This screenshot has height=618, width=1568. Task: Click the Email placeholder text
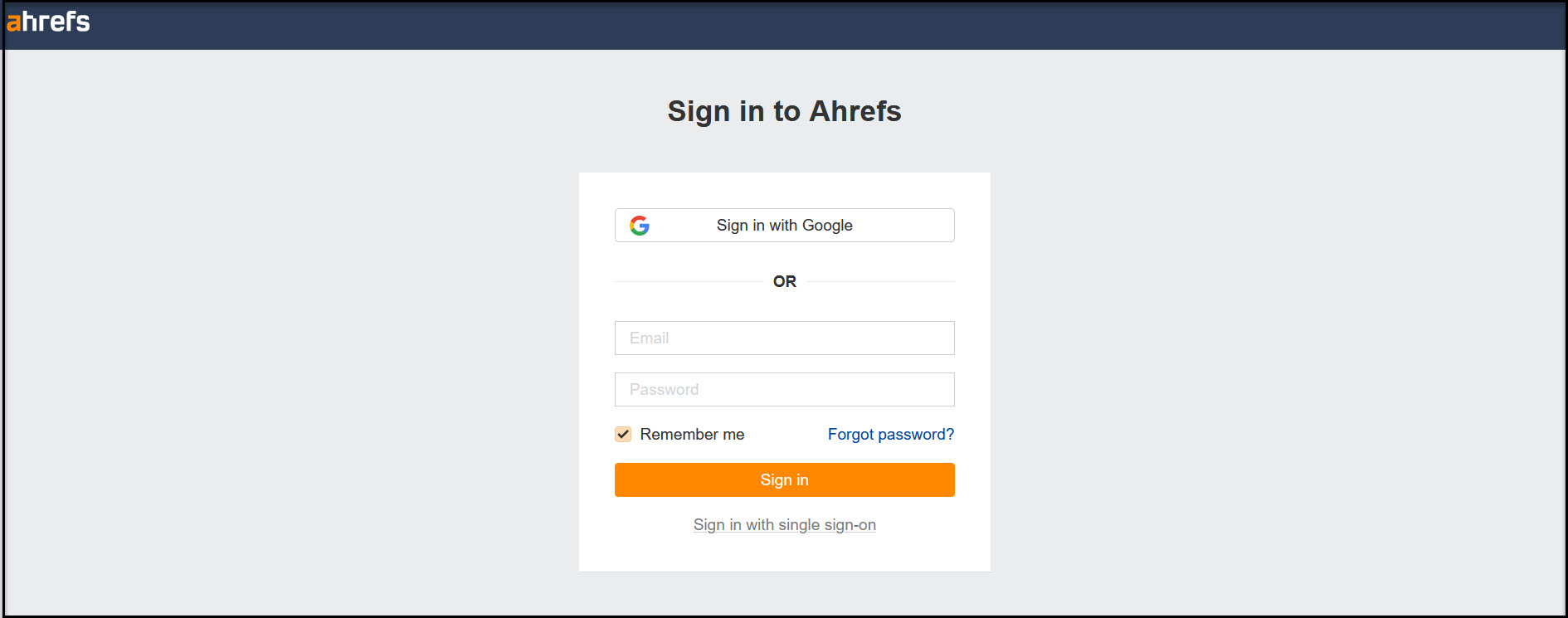click(x=649, y=338)
